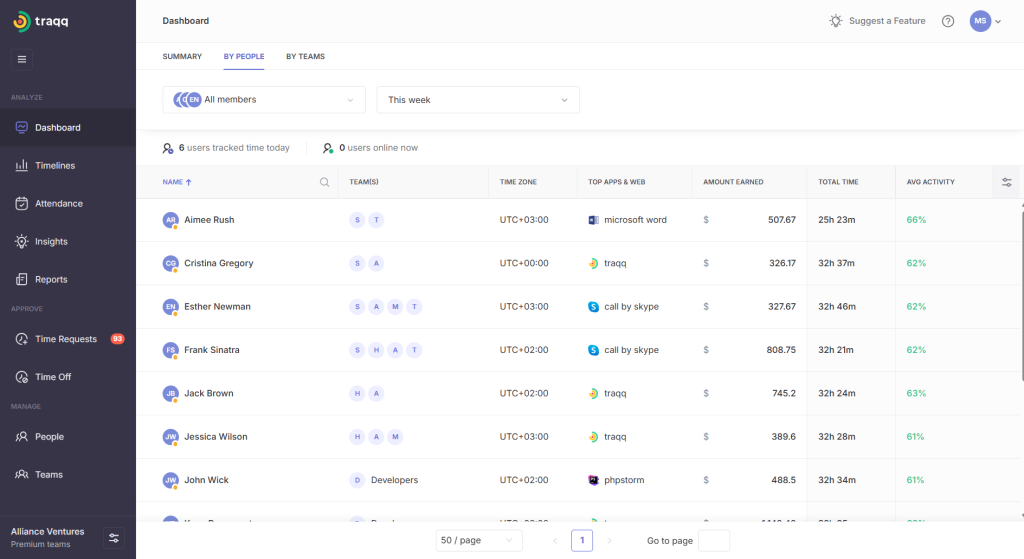Click the Insights lightbulb icon in sidebar
This screenshot has width=1024, height=559.
[21, 241]
